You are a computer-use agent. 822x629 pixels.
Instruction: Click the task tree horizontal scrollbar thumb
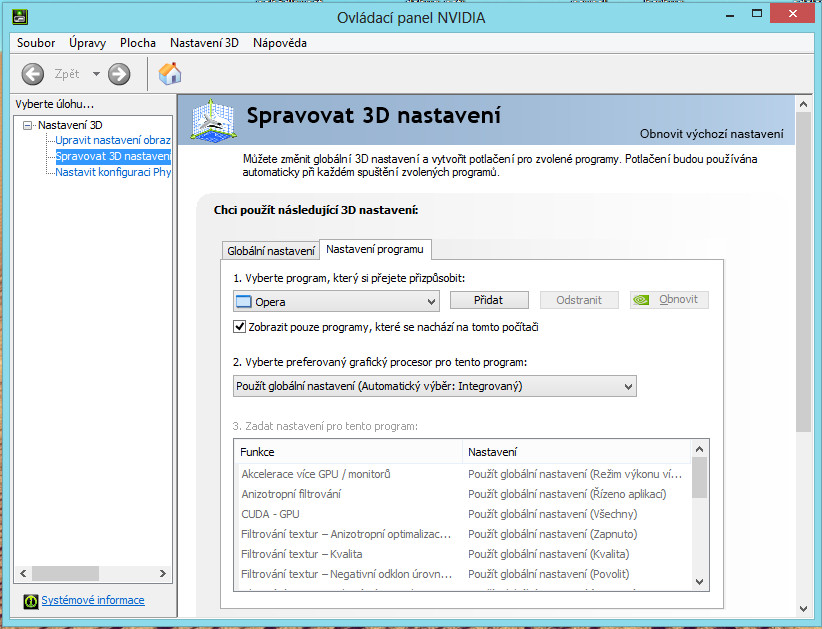(x=66, y=573)
